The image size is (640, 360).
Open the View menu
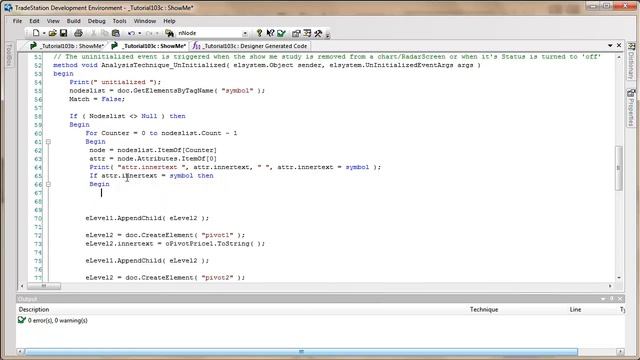(53, 21)
